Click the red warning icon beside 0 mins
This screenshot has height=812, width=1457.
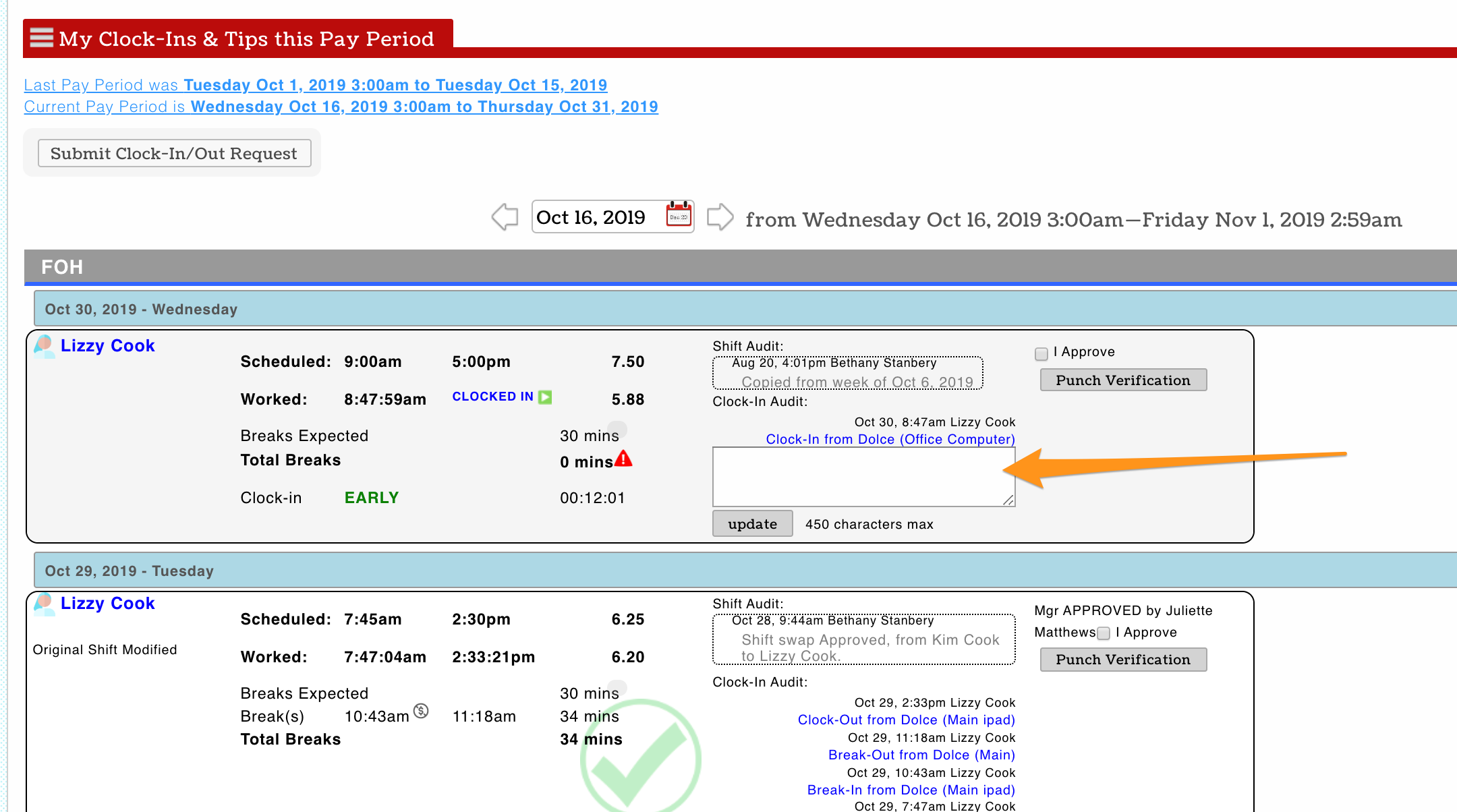point(624,459)
